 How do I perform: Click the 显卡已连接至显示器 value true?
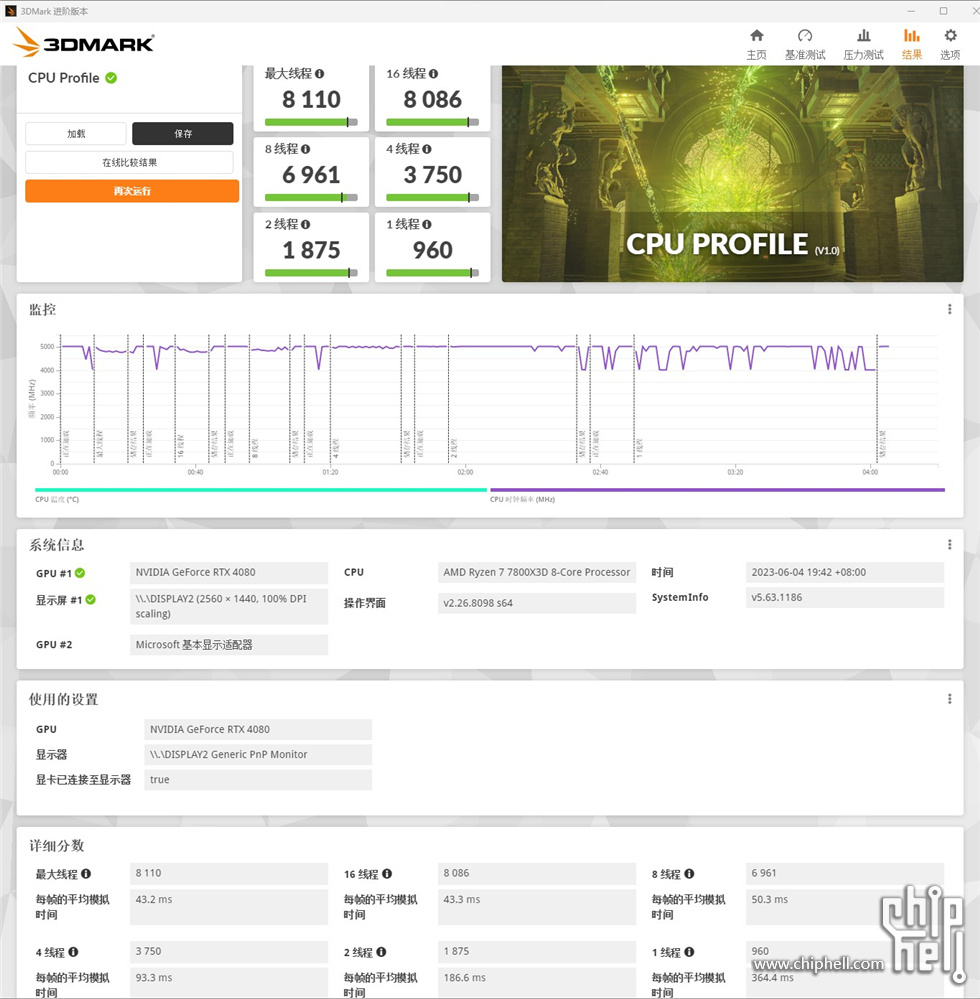pyautogui.click(x=258, y=780)
